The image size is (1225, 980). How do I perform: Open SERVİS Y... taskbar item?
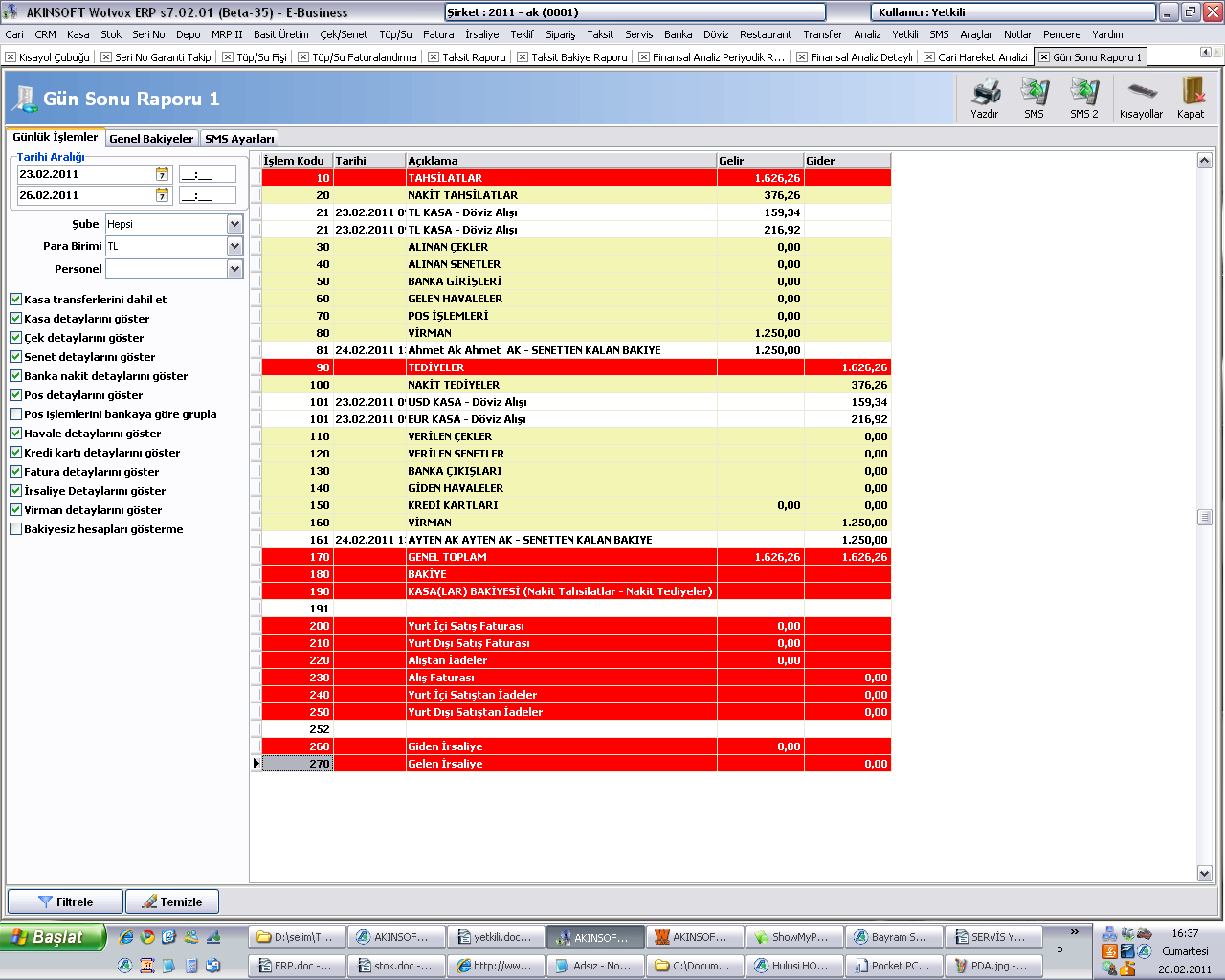pyautogui.click(x=993, y=937)
